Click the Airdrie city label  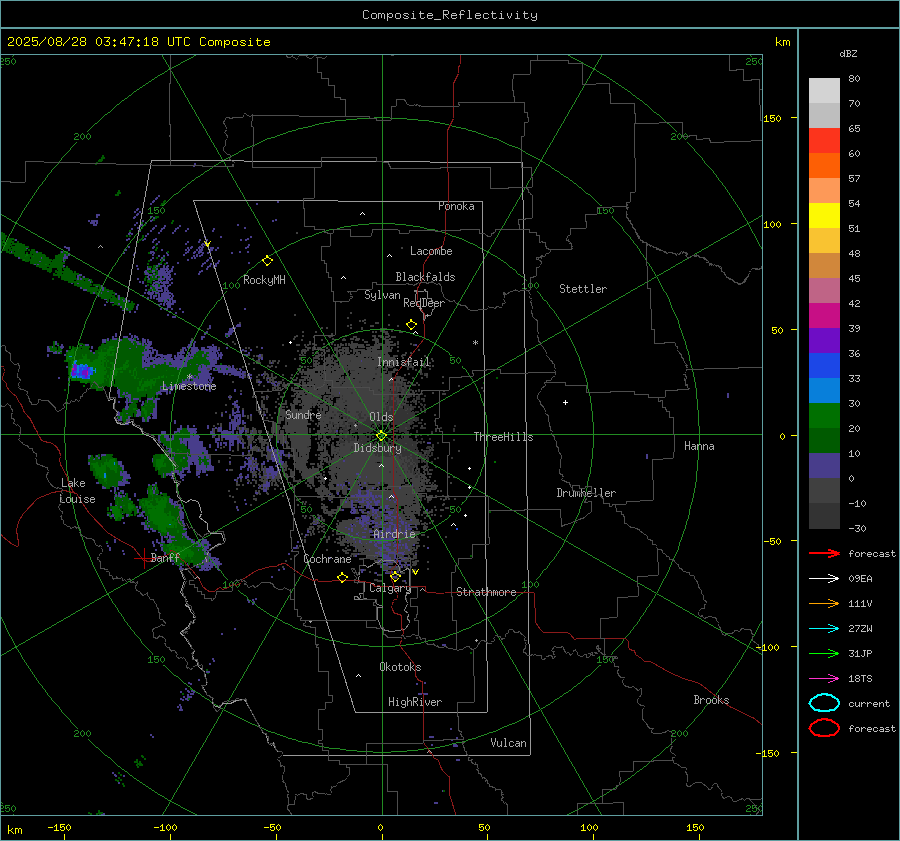pos(394,534)
